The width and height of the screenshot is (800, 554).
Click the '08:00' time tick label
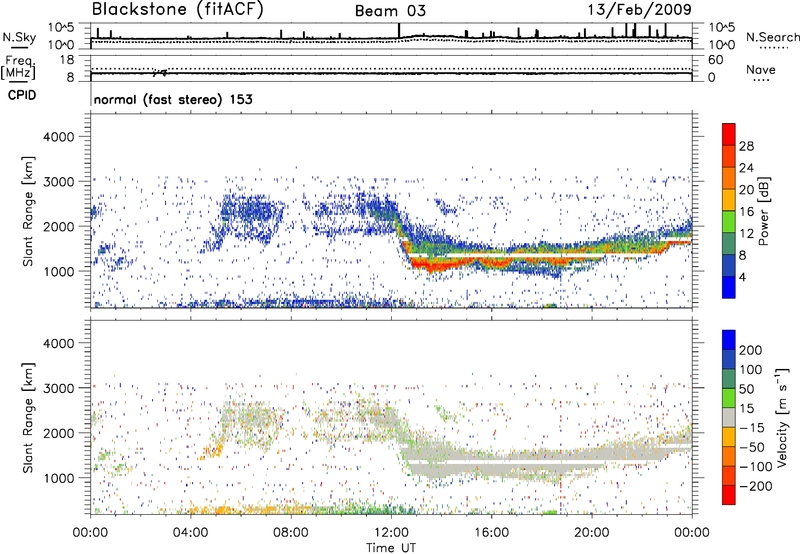(x=291, y=533)
